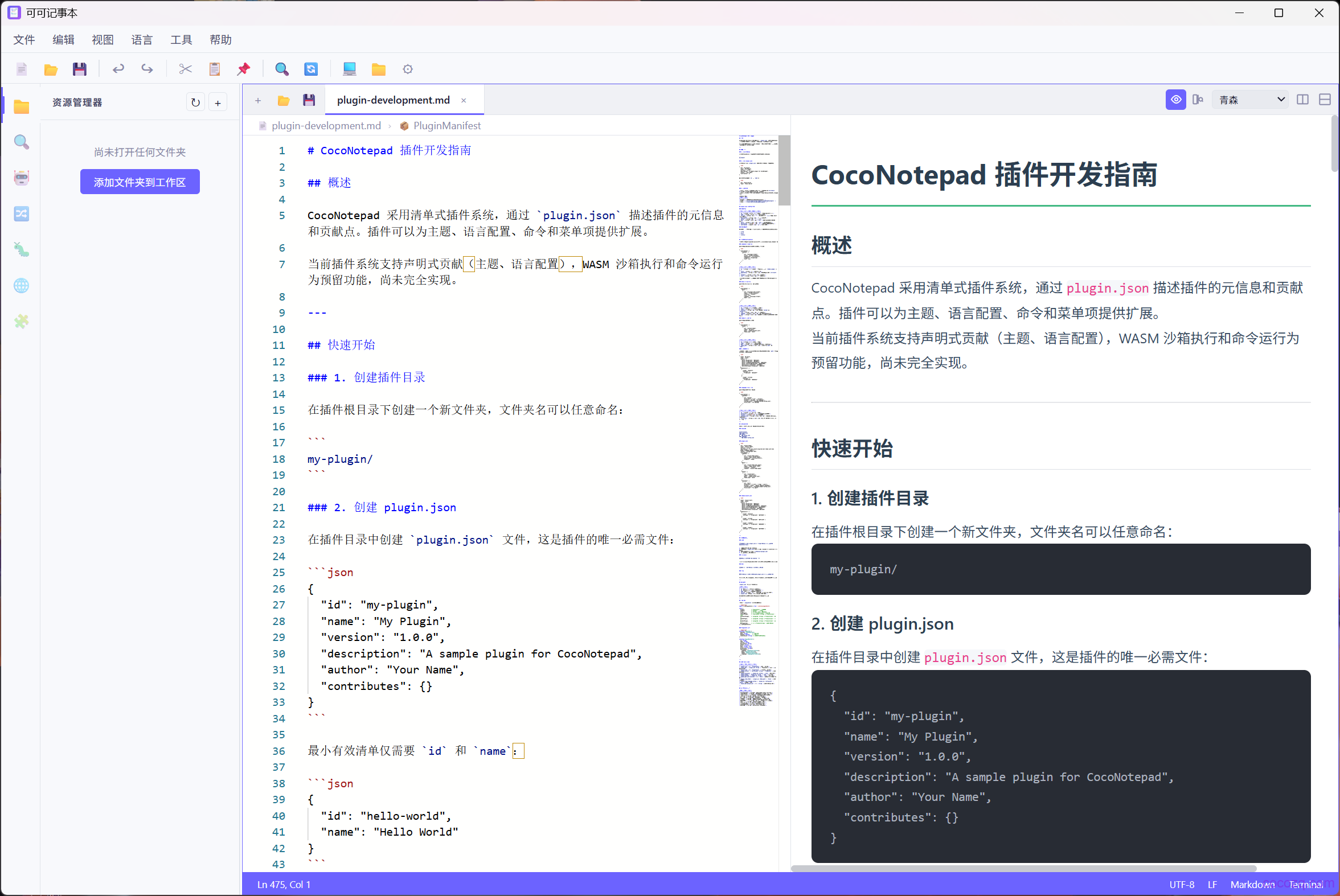Open the terminal monitor icon in toolbar
The image size is (1340, 896).
coord(349,69)
